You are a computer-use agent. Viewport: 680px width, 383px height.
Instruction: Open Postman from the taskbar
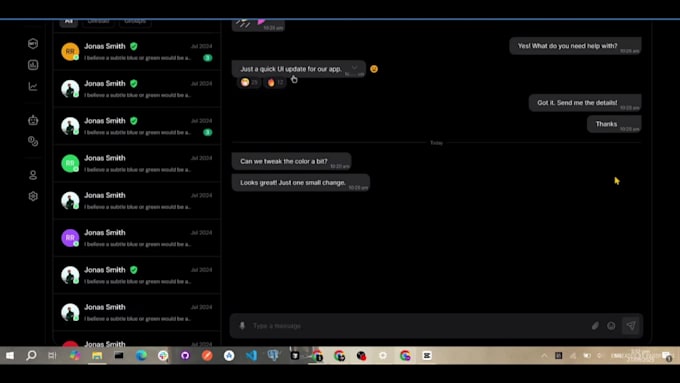(207, 356)
